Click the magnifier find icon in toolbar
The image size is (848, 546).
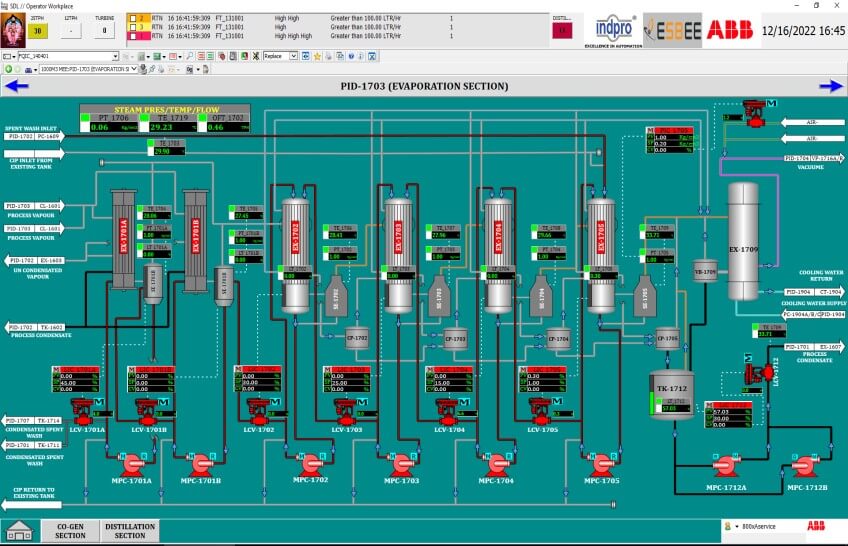click(190, 56)
